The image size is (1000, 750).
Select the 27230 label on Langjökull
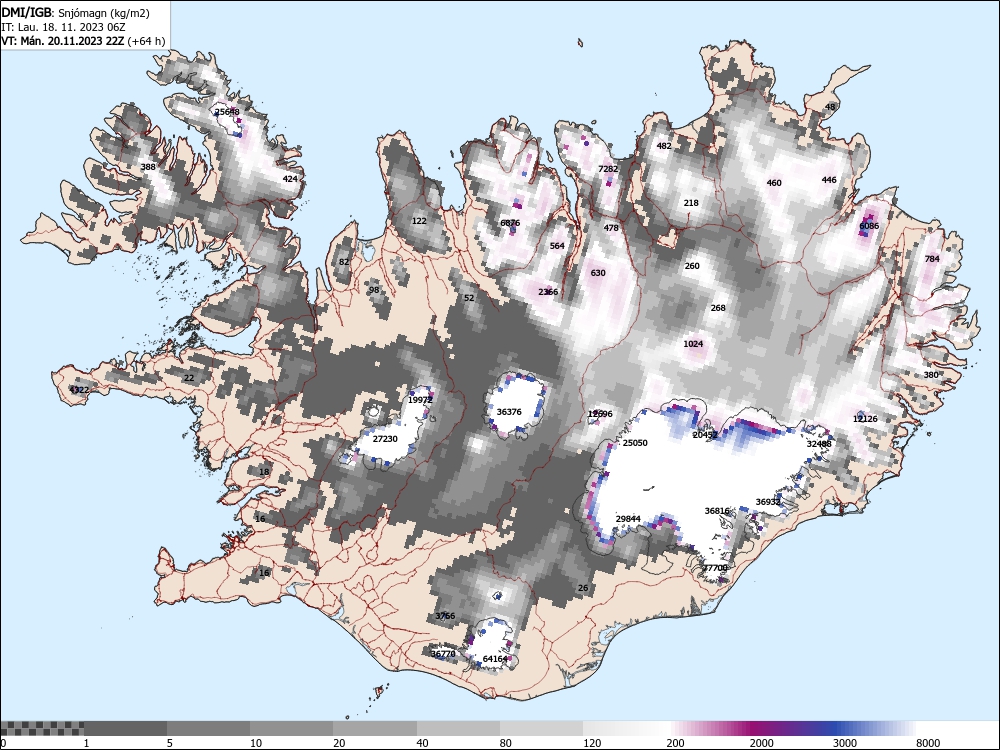[385, 439]
